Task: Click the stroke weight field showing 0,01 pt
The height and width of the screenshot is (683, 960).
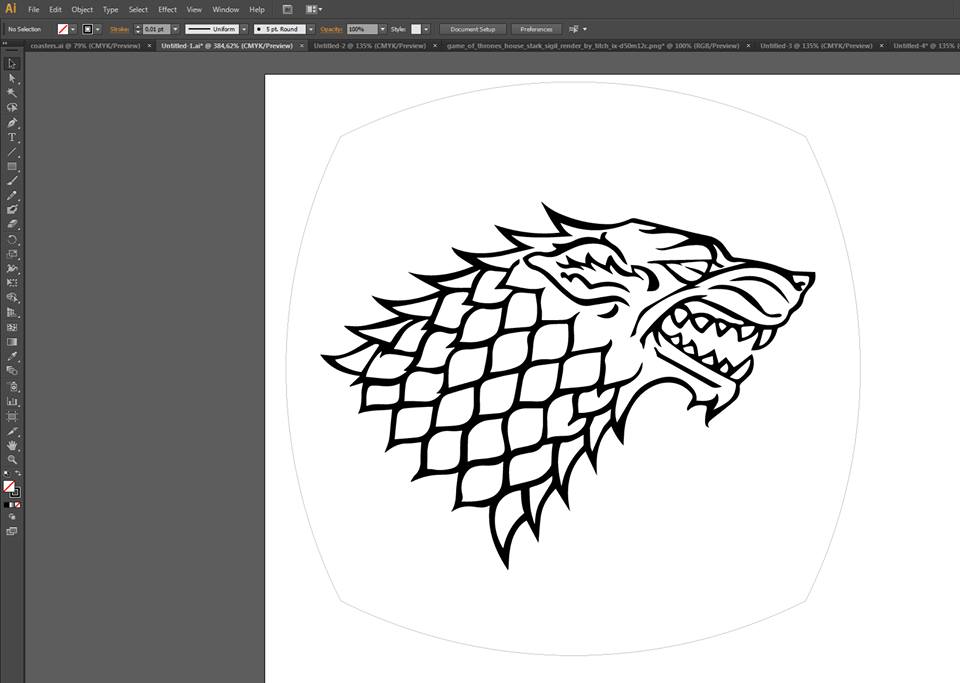Action: [156, 29]
